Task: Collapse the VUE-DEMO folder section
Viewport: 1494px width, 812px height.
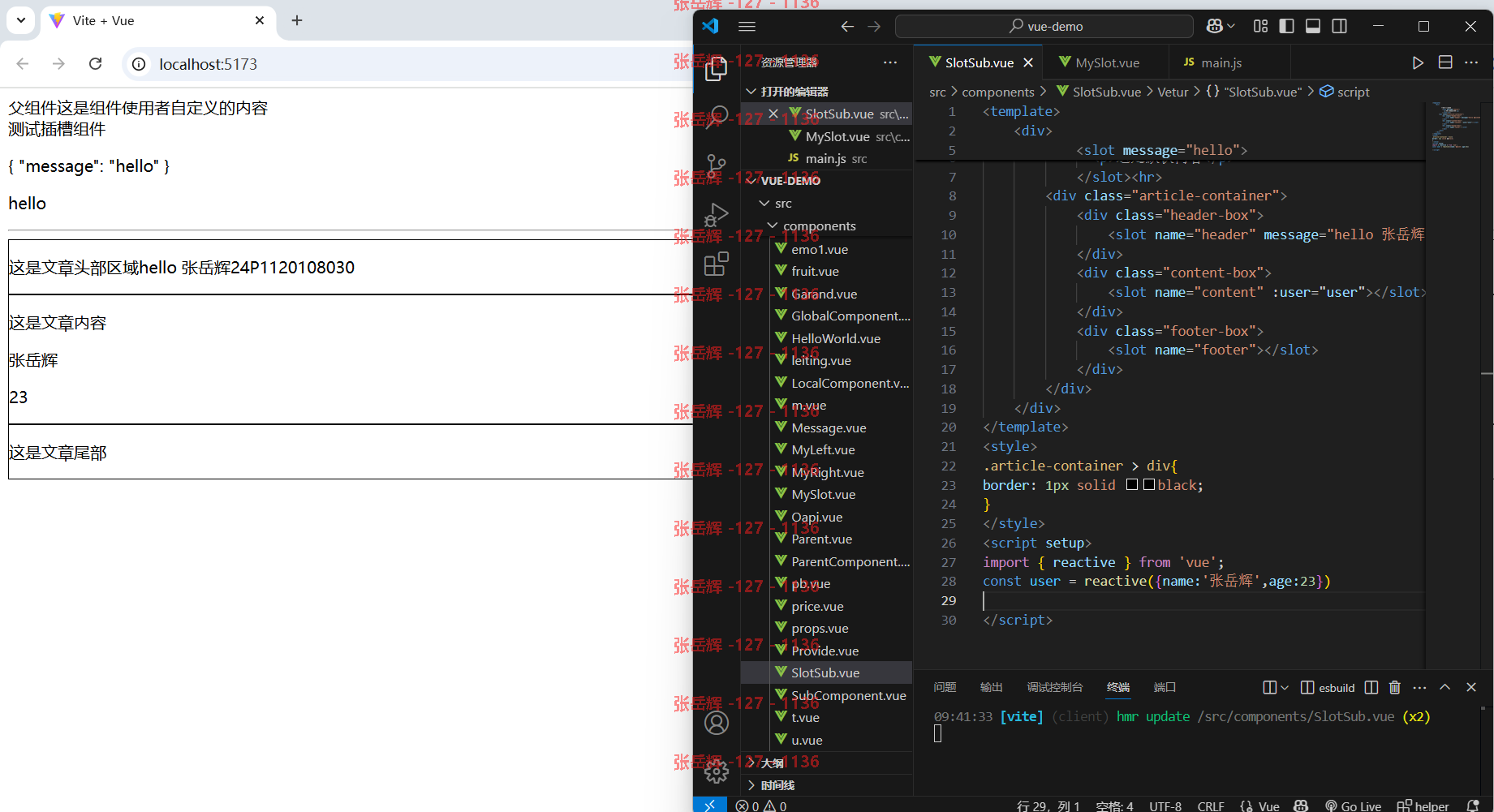Action: point(826,180)
